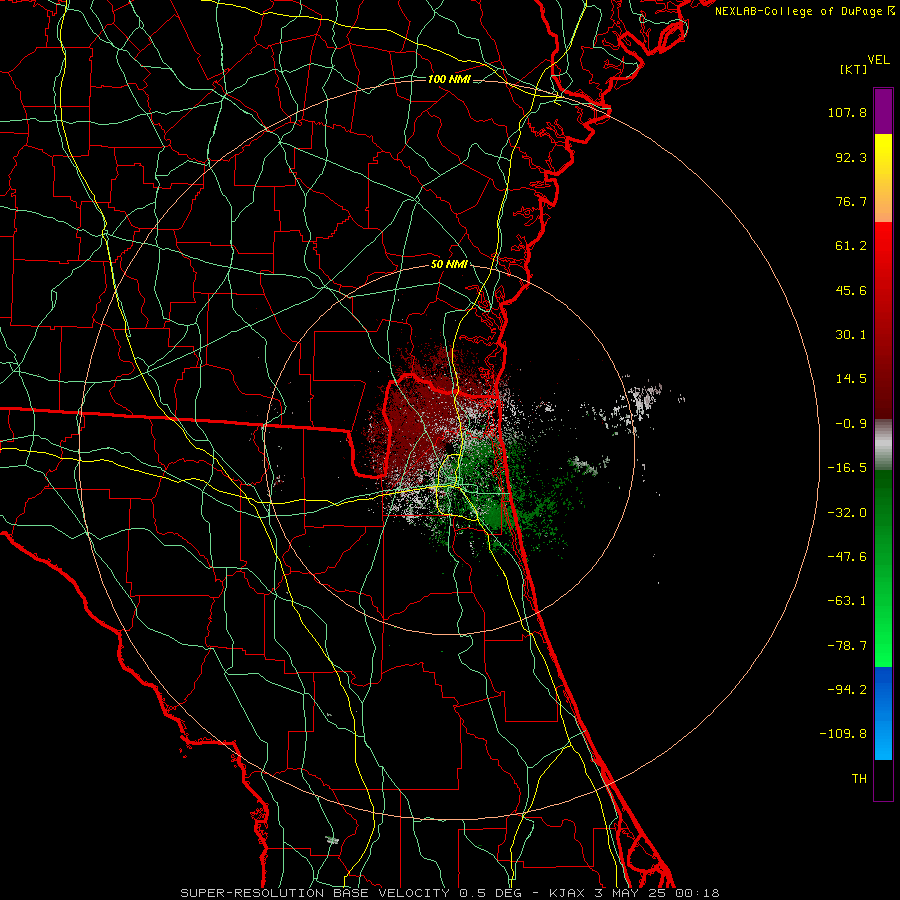Select the 45.6 legend value

851,290
